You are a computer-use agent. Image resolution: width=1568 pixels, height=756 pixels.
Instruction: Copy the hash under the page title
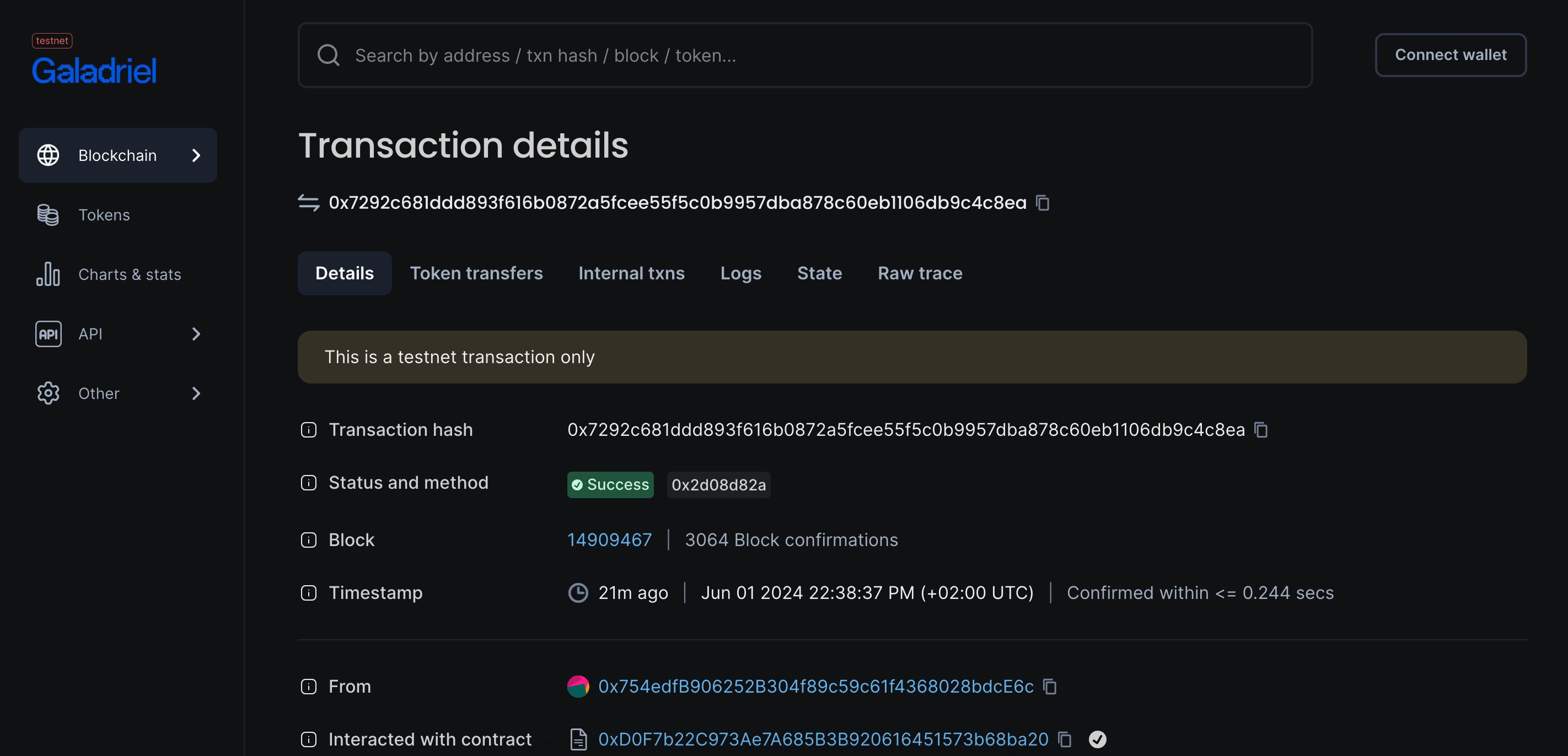click(x=1043, y=203)
